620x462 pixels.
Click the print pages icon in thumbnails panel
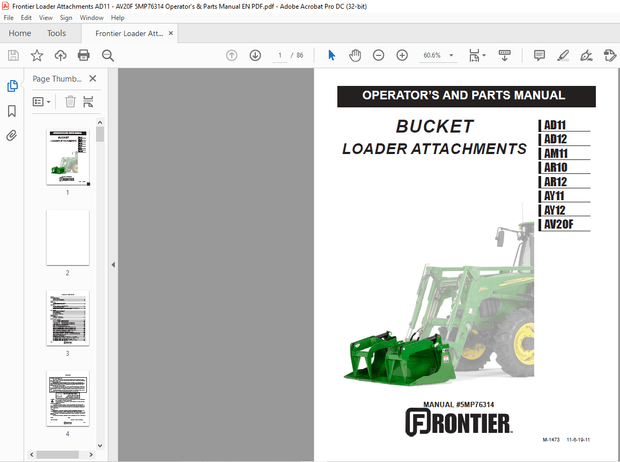pyautogui.click(x=88, y=102)
